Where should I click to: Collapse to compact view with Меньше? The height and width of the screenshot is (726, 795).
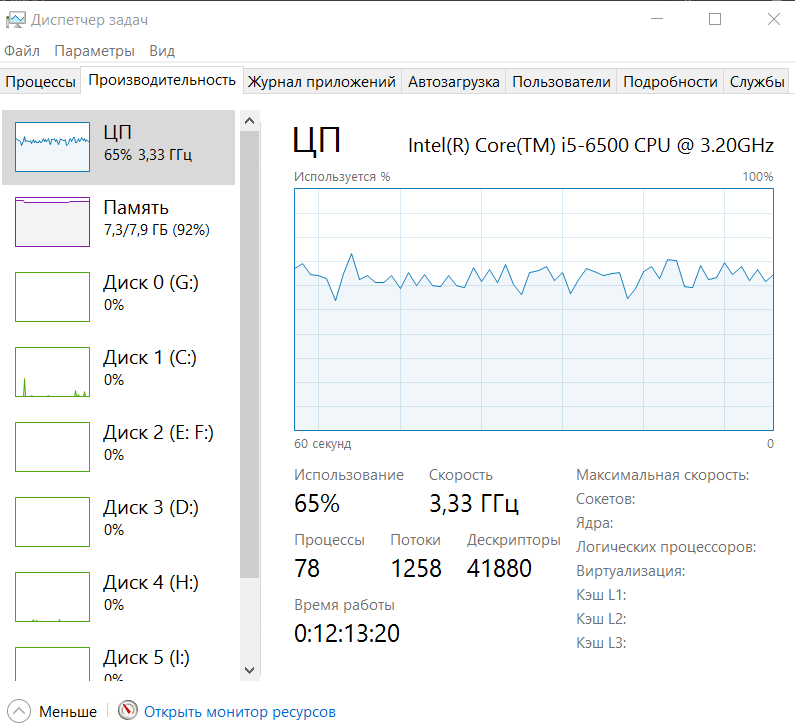[x=52, y=712]
